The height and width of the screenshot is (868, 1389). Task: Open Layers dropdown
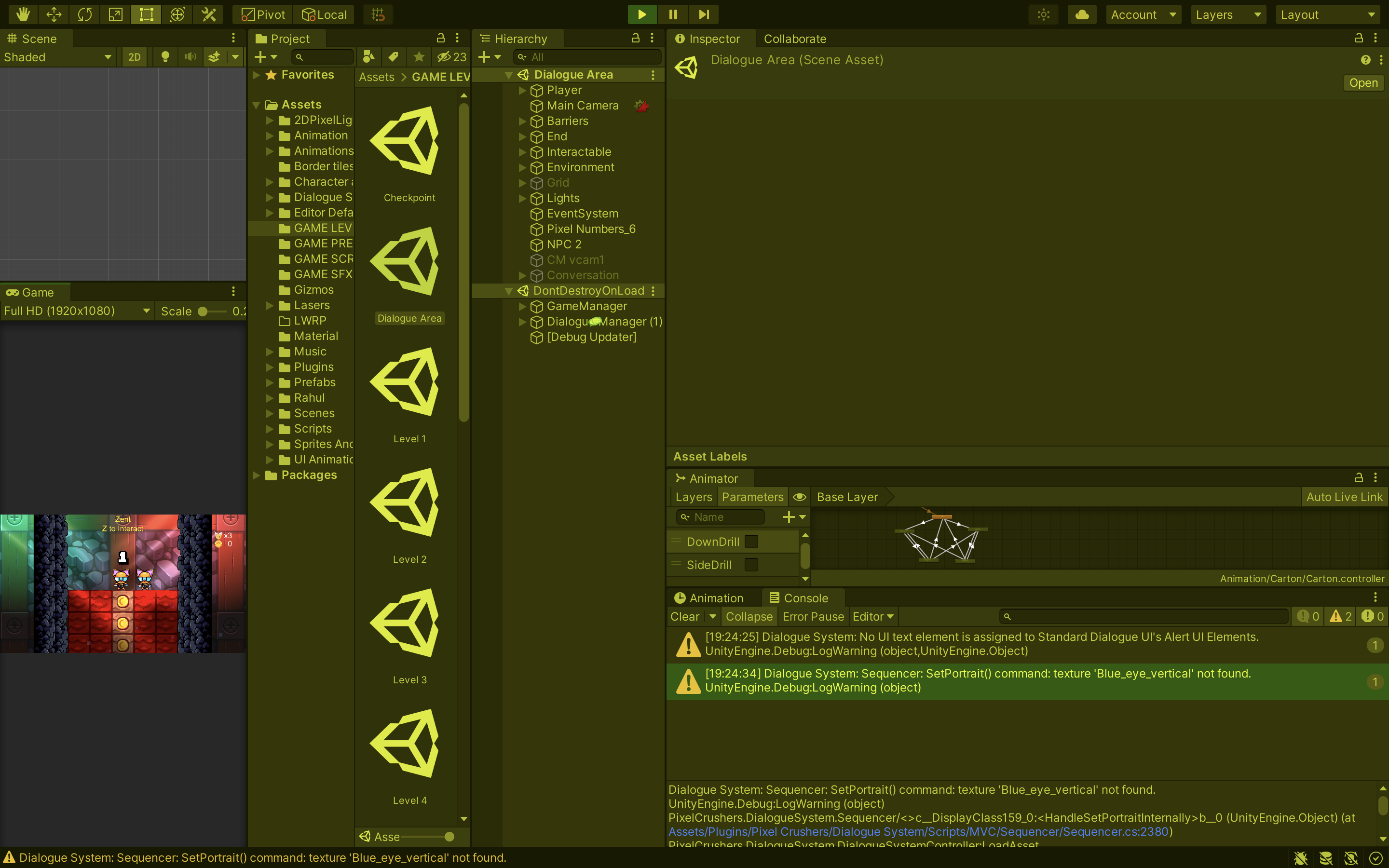pyautogui.click(x=1229, y=14)
